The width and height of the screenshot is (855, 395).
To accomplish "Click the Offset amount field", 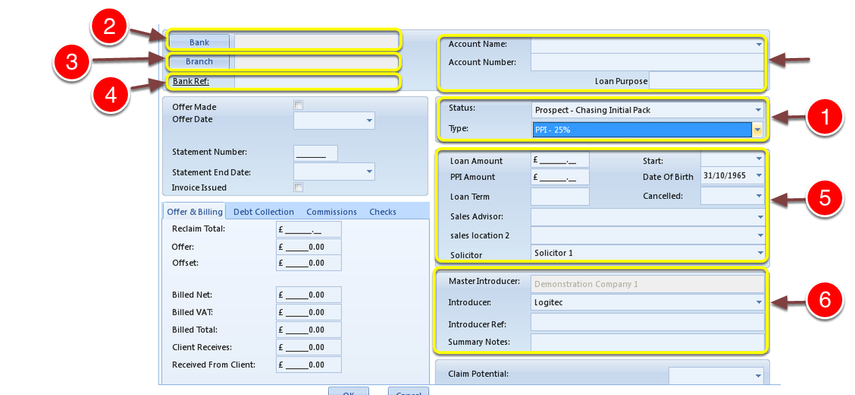I will 309,263.
